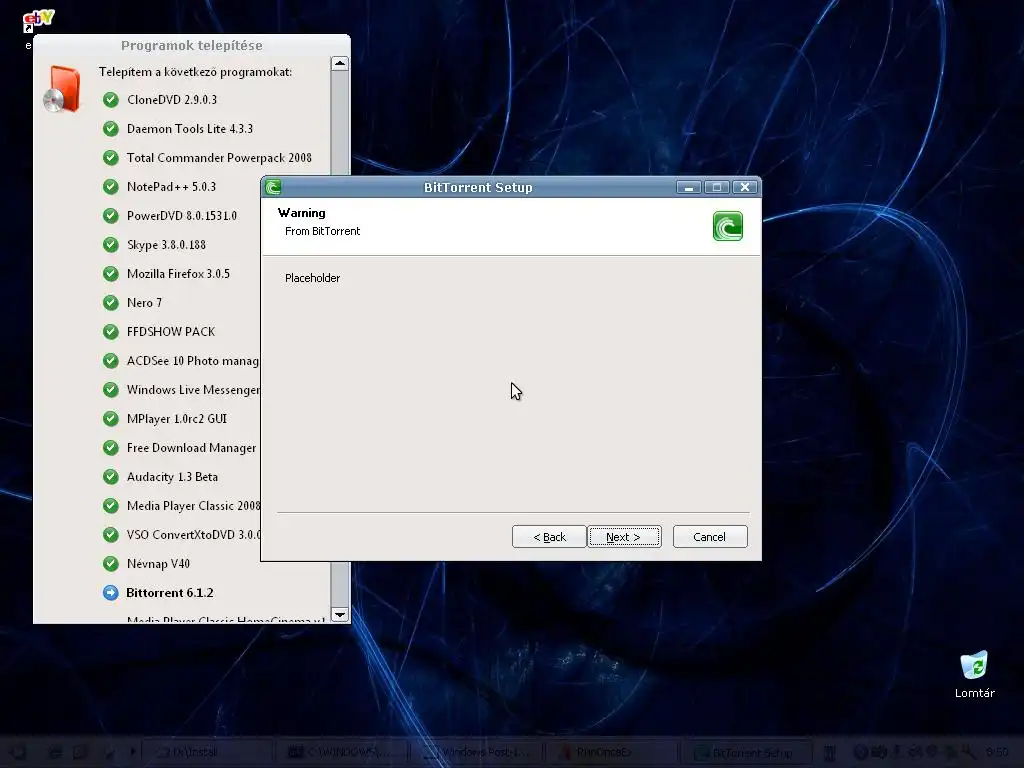Select Total Commander Powerpack 2008 entry
Screen dimensions: 1024x768
pyautogui.click(x=219, y=157)
